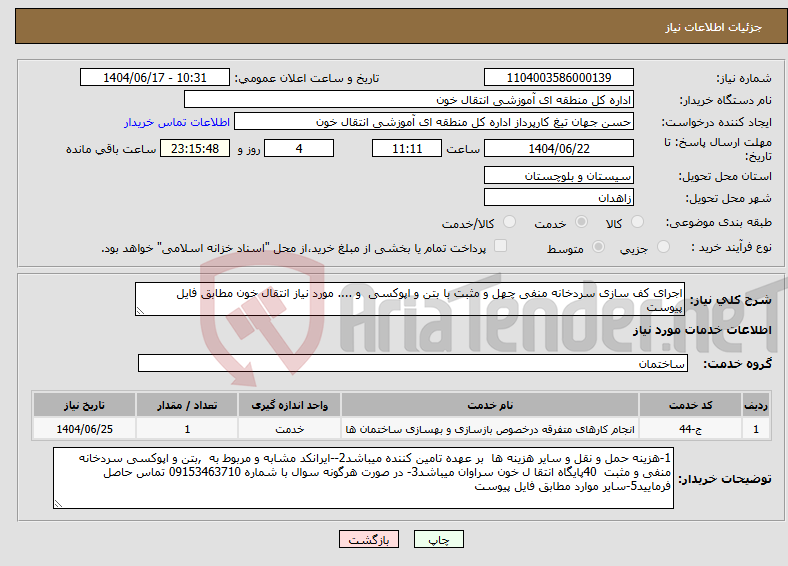Click the page header جزئیات اطلاعات نیاز
Image resolution: width=788 pixels, height=566 pixels.
(714, 27)
